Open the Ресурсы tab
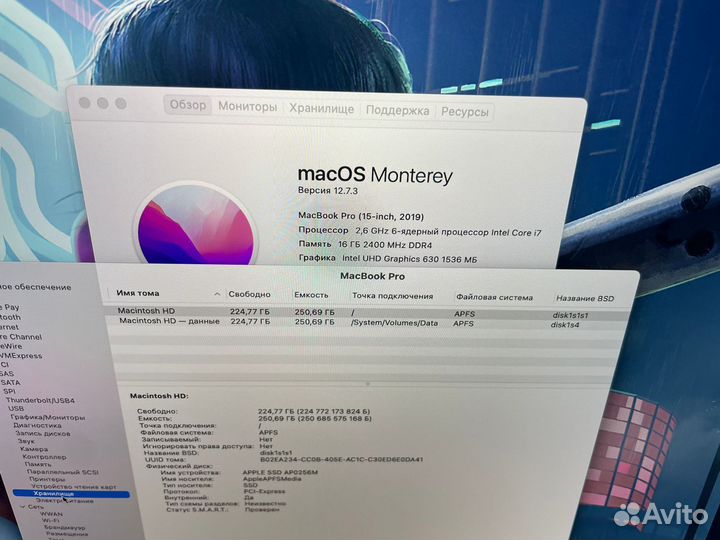The width and height of the screenshot is (720, 540). coord(465,112)
